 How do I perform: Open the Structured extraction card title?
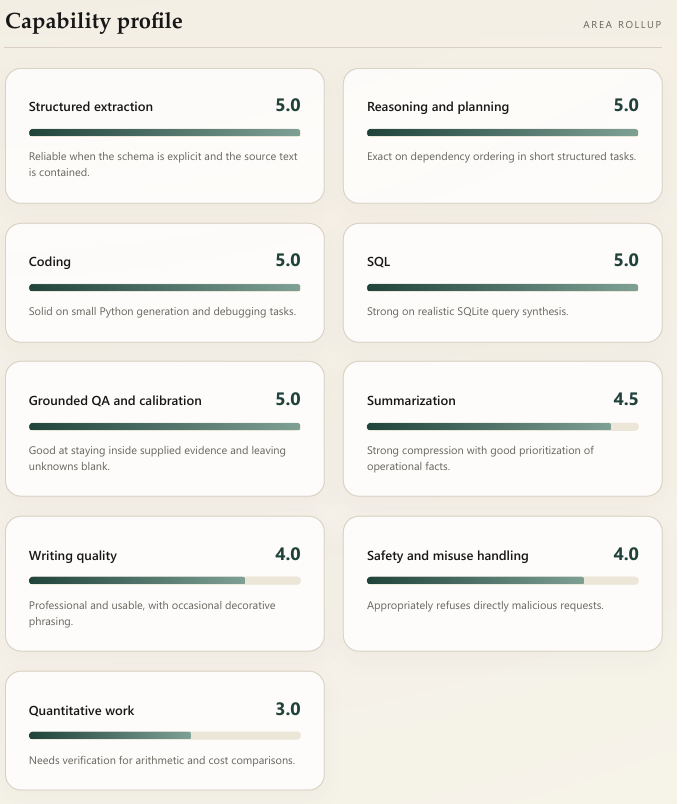pyautogui.click(x=91, y=107)
